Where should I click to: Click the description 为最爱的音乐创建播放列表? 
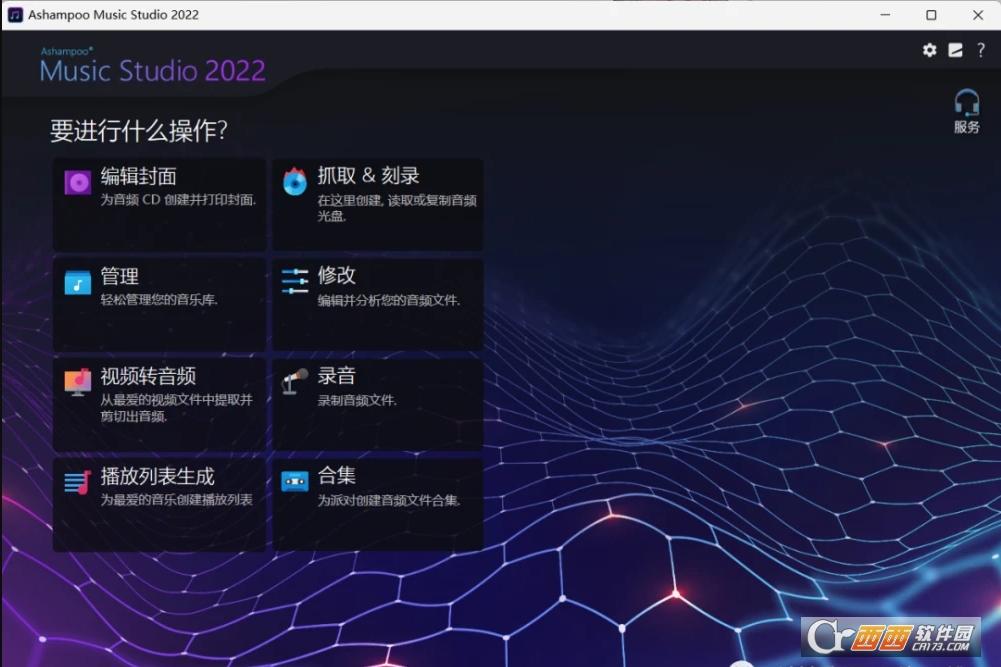tap(176, 499)
